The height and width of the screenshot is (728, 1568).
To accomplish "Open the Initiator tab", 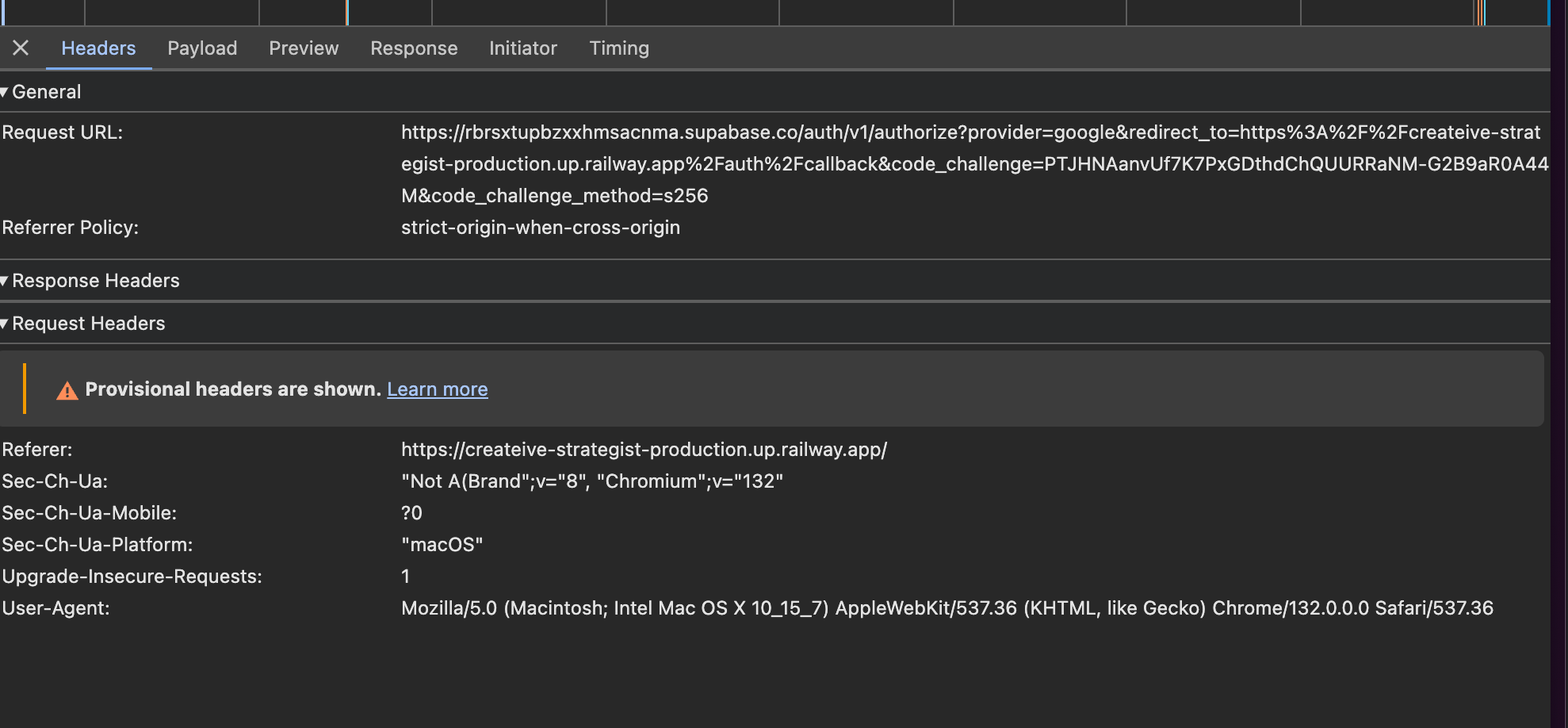I will 522,48.
